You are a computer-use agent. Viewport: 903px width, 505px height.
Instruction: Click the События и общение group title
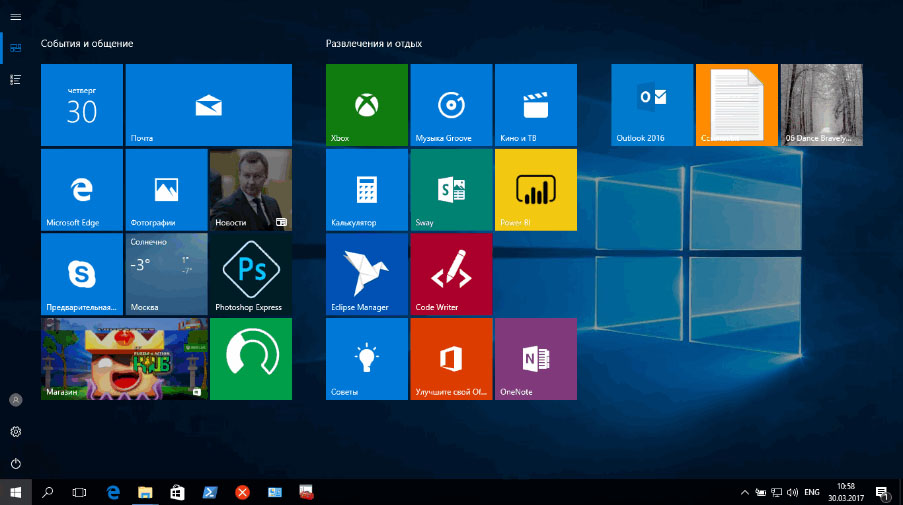tap(87, 44)
